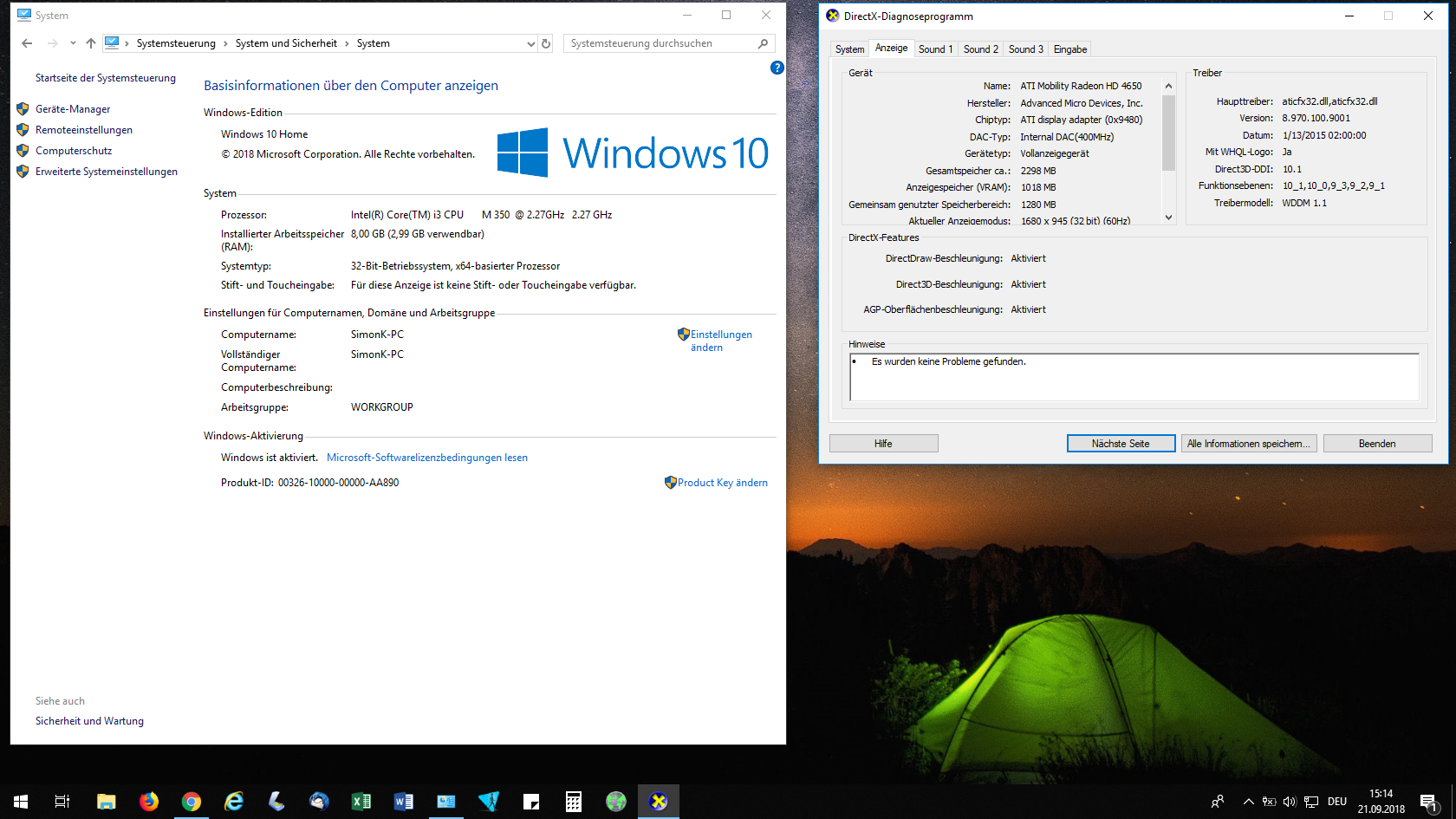Click Systemsteuerung in the breadcrumb

click(x=176, y=43)
